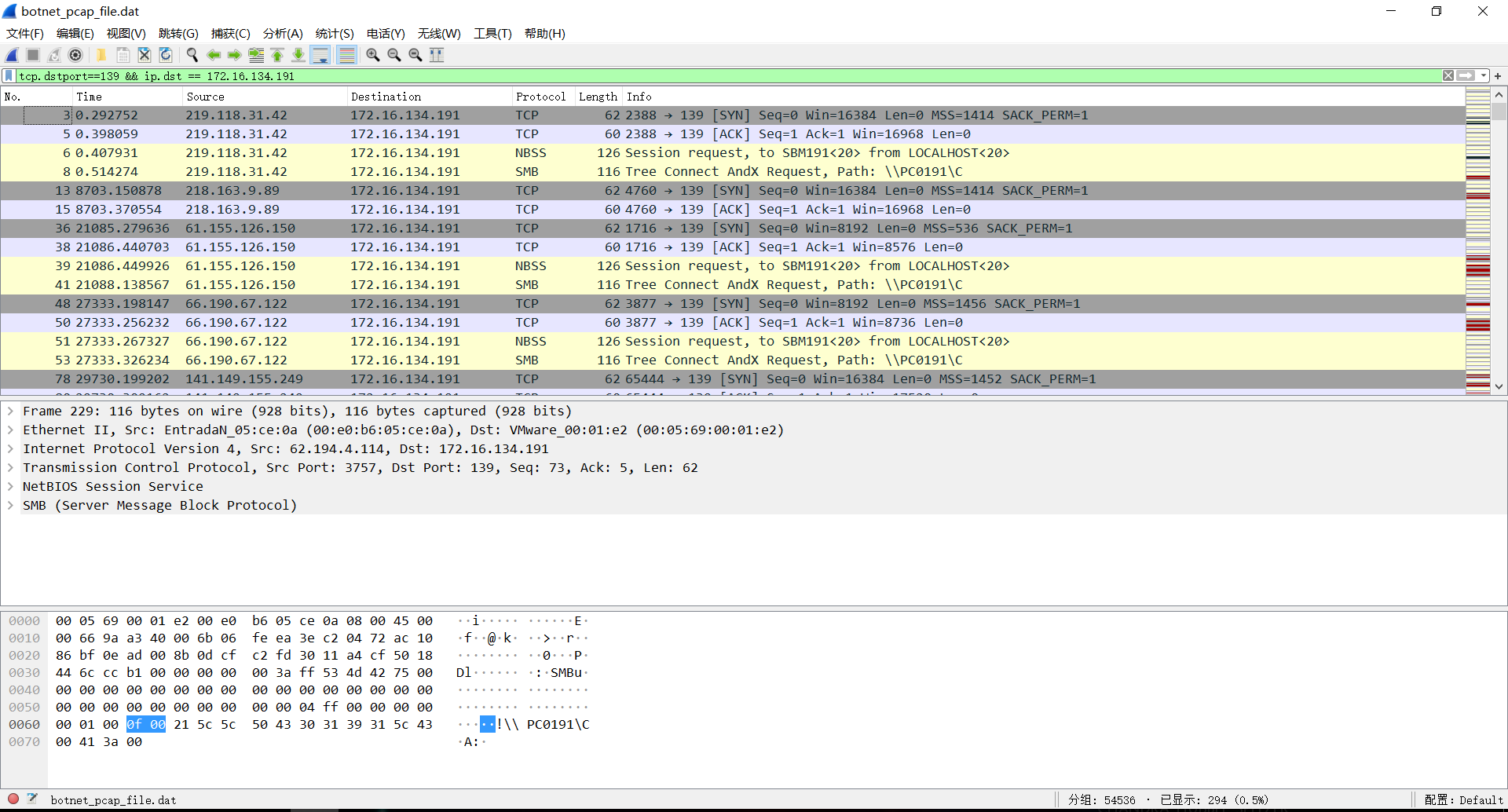Zoom out on the main window text
The width and height of the screenshot is (1508, 812).
(394, 55)
